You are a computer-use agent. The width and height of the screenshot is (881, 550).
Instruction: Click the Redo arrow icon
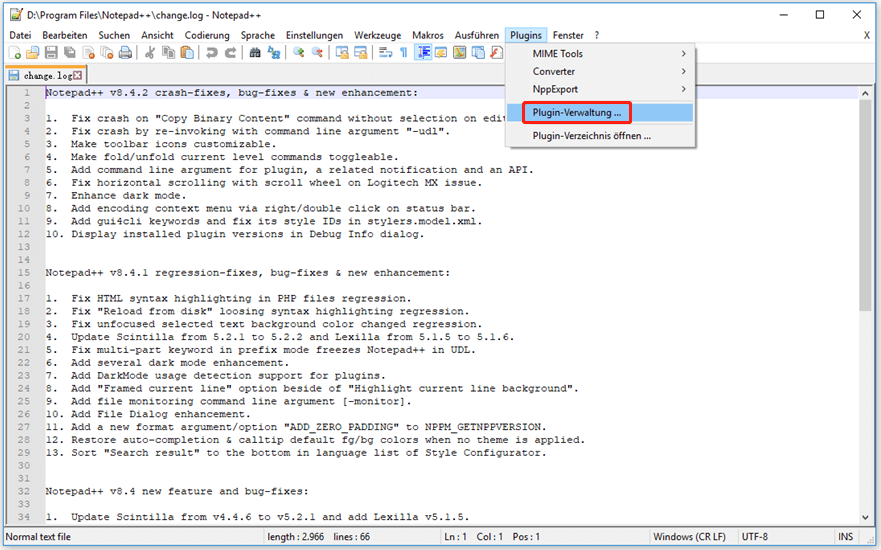pos(230,53)
